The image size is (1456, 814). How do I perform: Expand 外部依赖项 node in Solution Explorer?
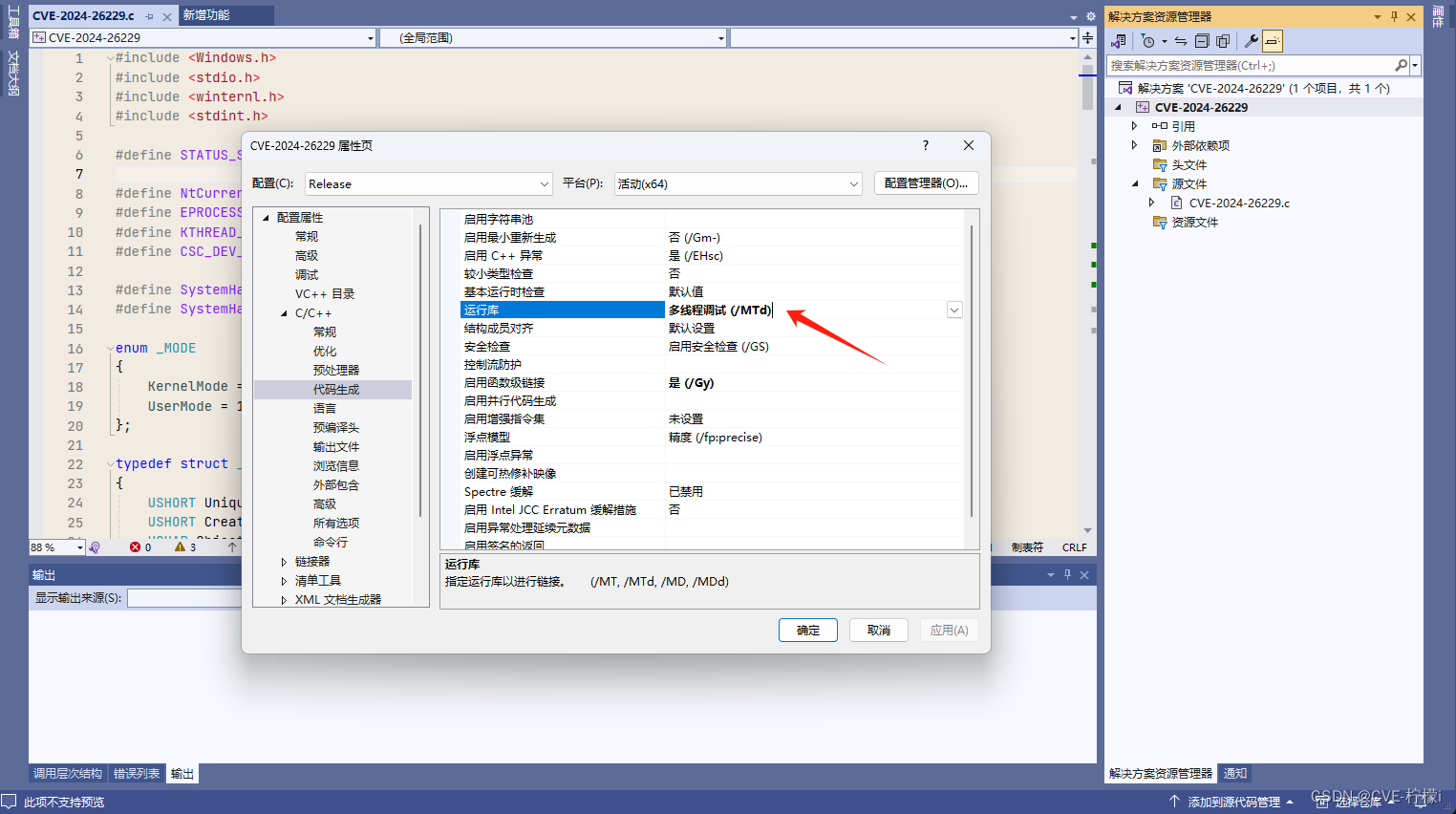pos(1134,145)
